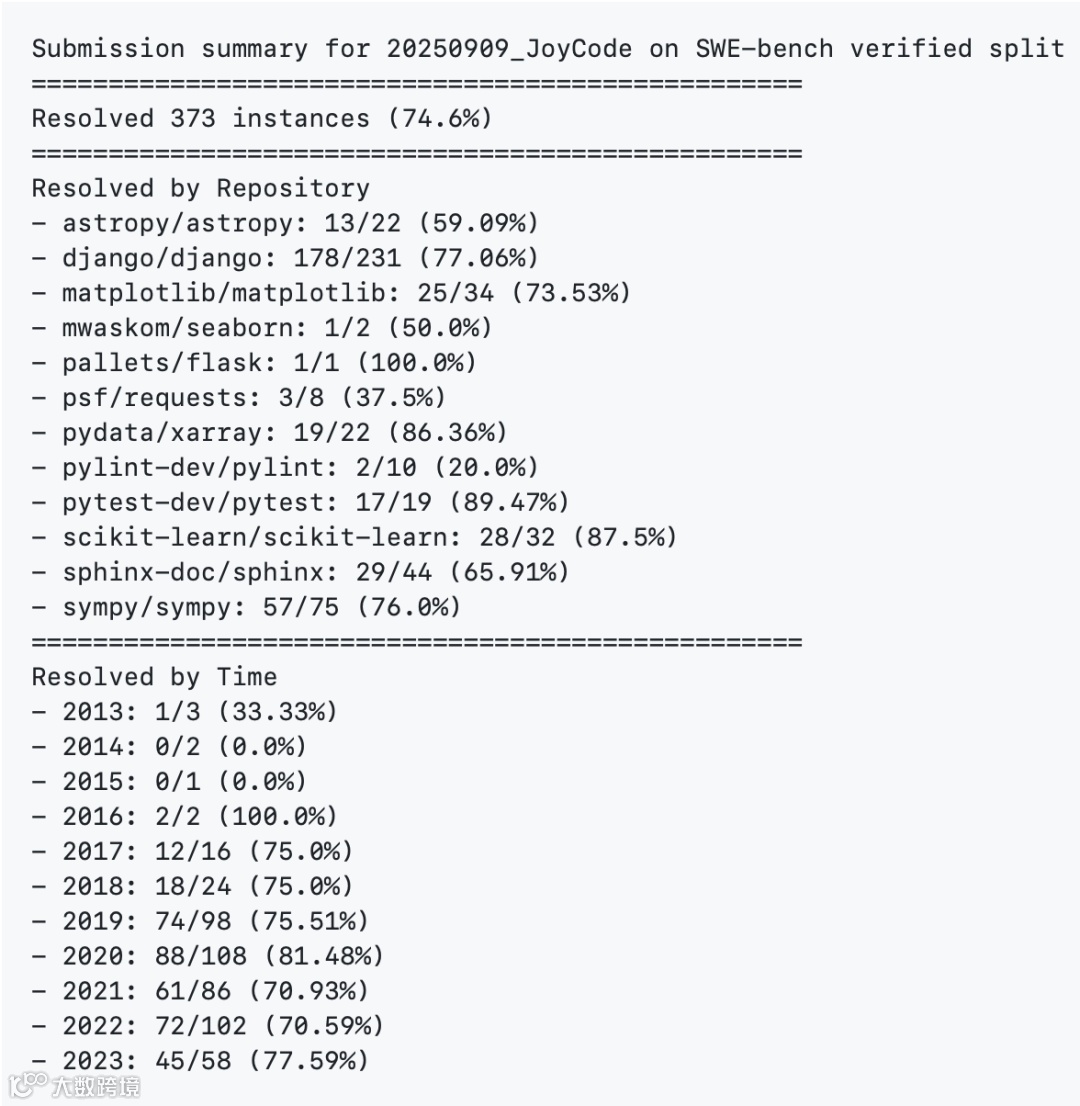Click the pylint-dev/pylint result line

point(285,468)
